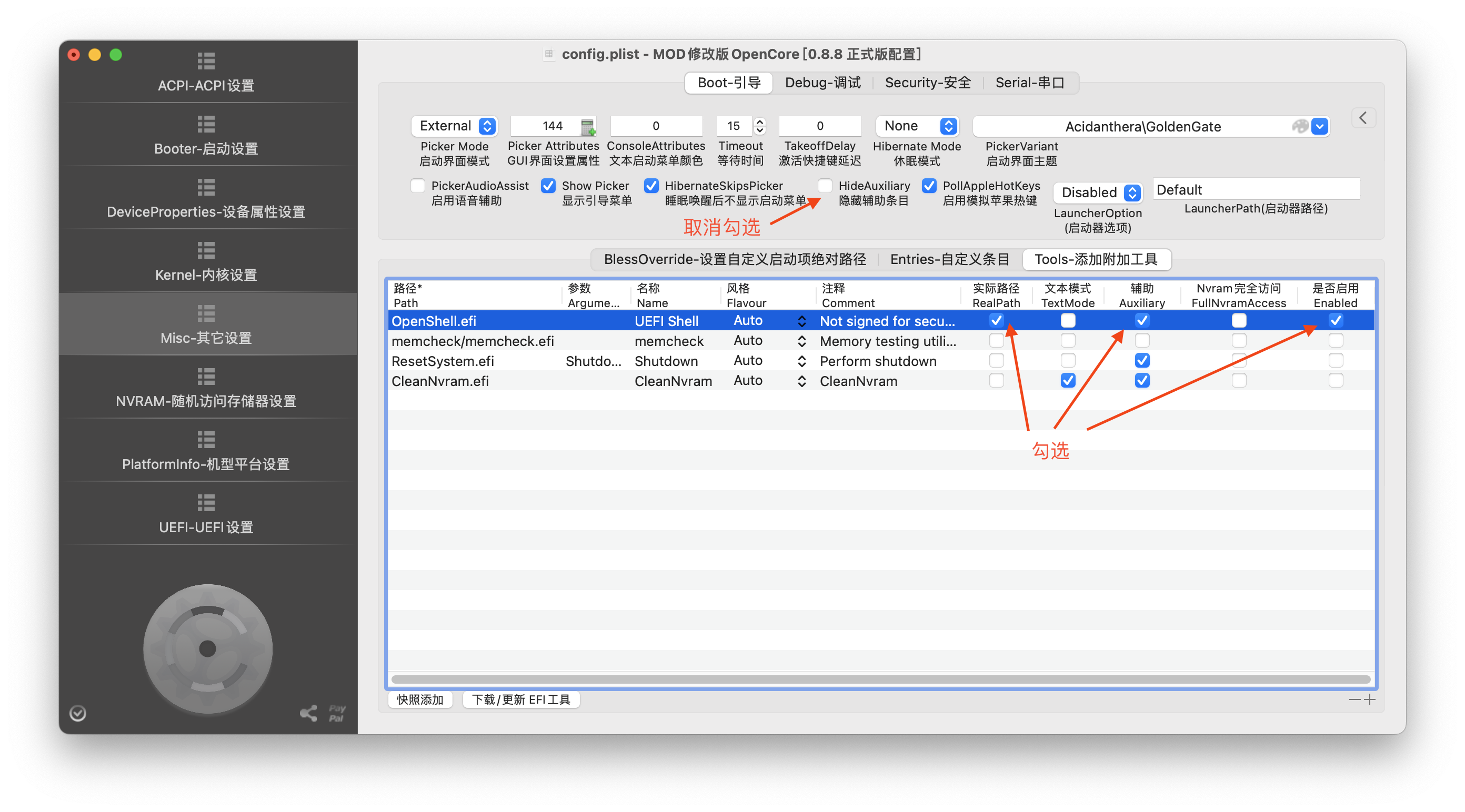
Task: Expand the PickerVariant theme dropdown arrow
Action: pos(1319,126)
